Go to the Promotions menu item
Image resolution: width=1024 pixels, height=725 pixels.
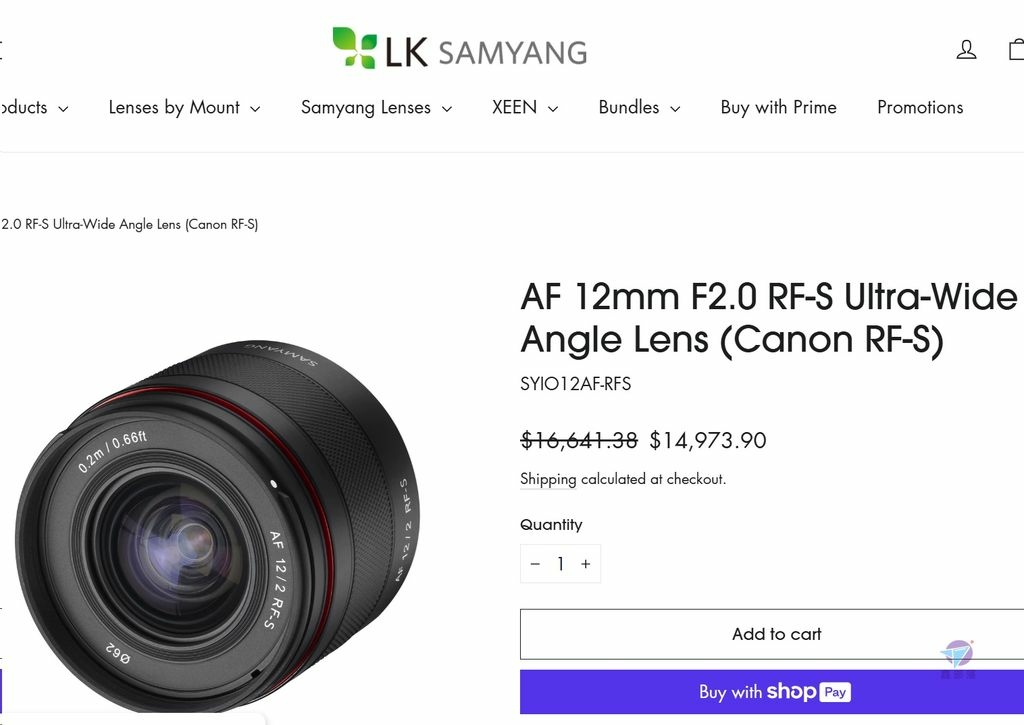(920, 108)
